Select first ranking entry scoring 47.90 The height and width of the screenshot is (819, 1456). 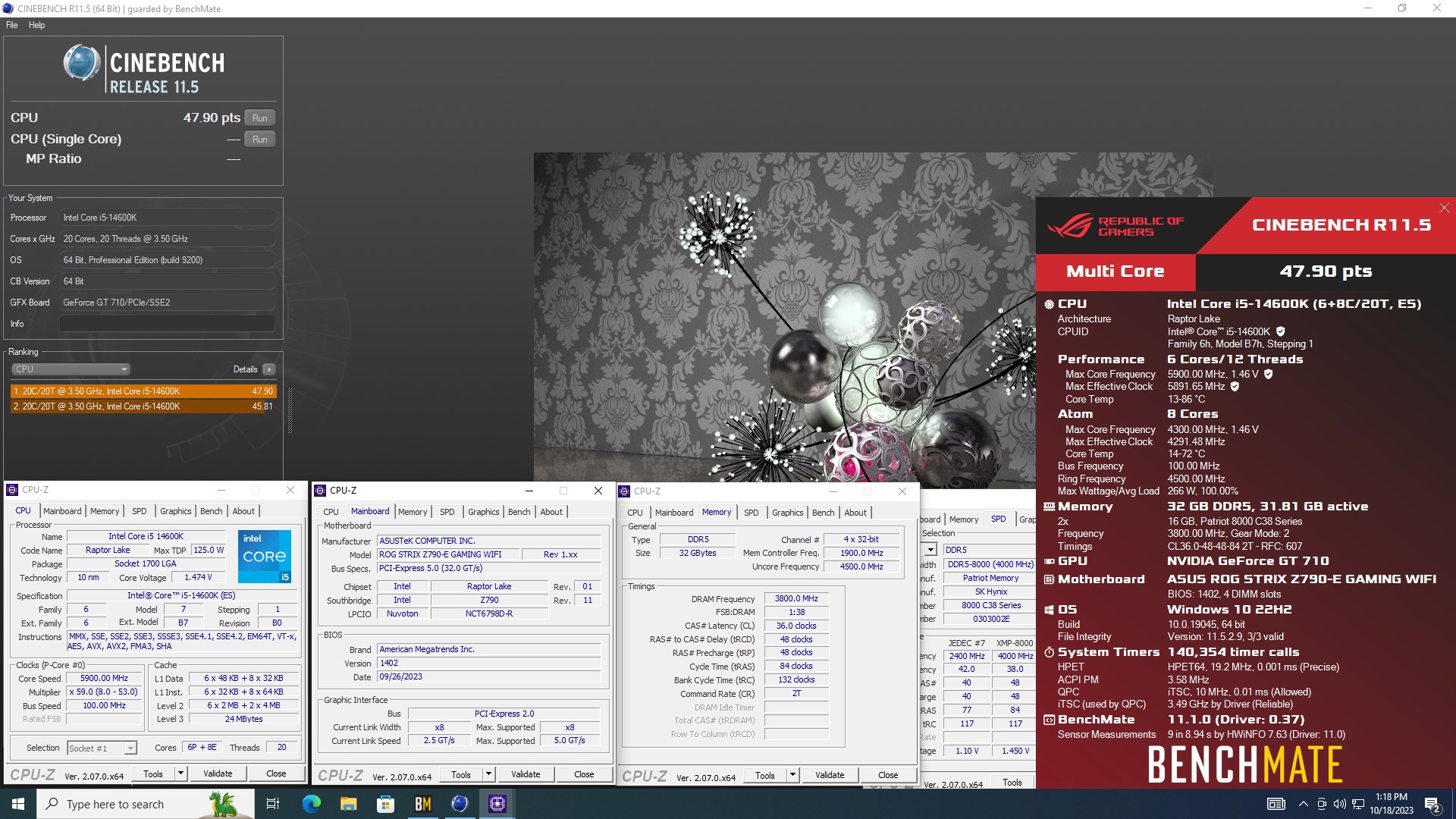point(143,391)
